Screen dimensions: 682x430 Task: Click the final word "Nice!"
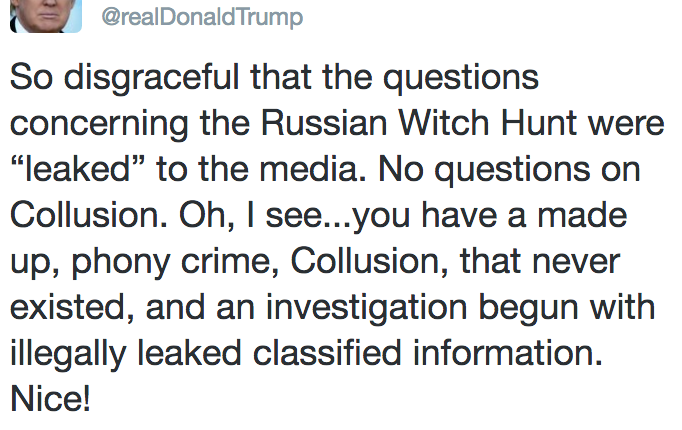50,398
